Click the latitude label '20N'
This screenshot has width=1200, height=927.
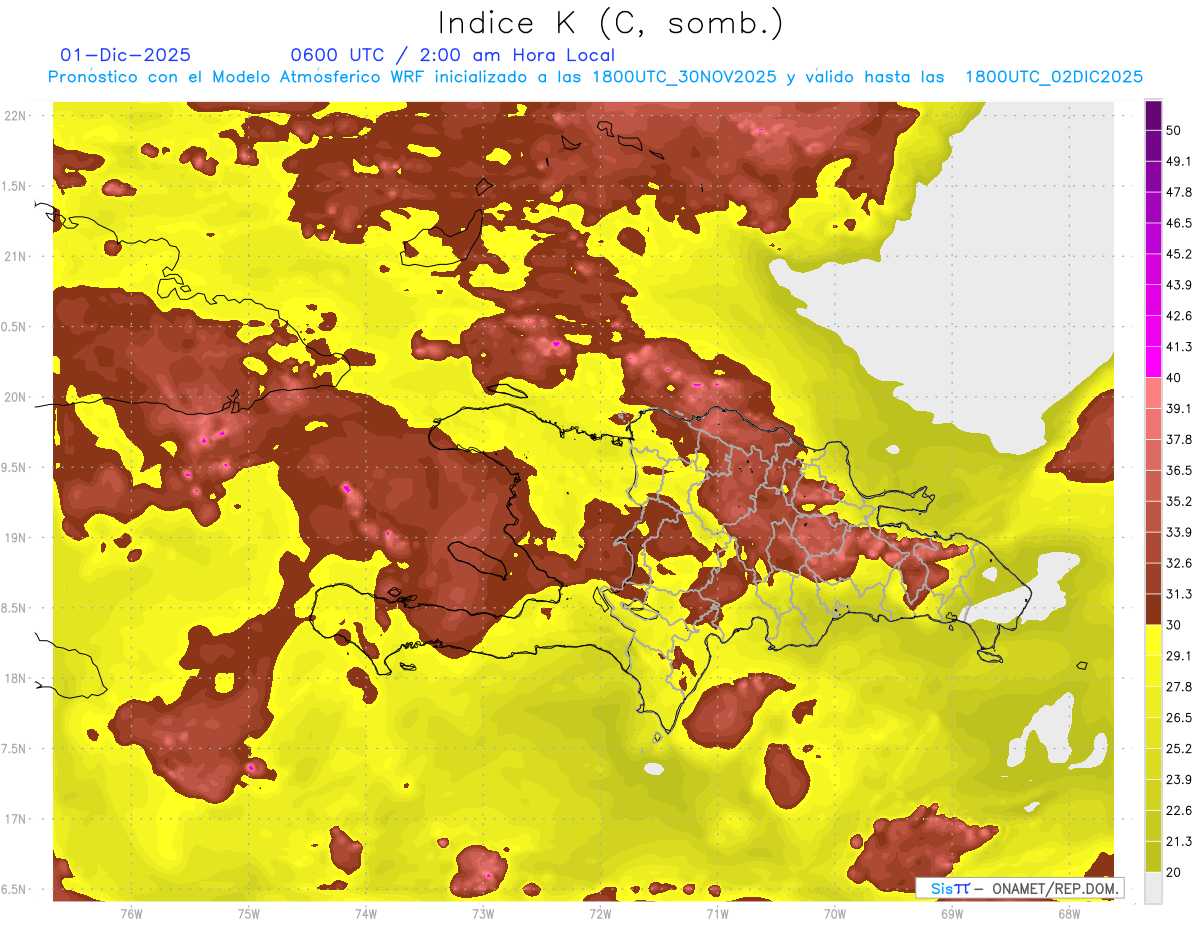point(16,397)
